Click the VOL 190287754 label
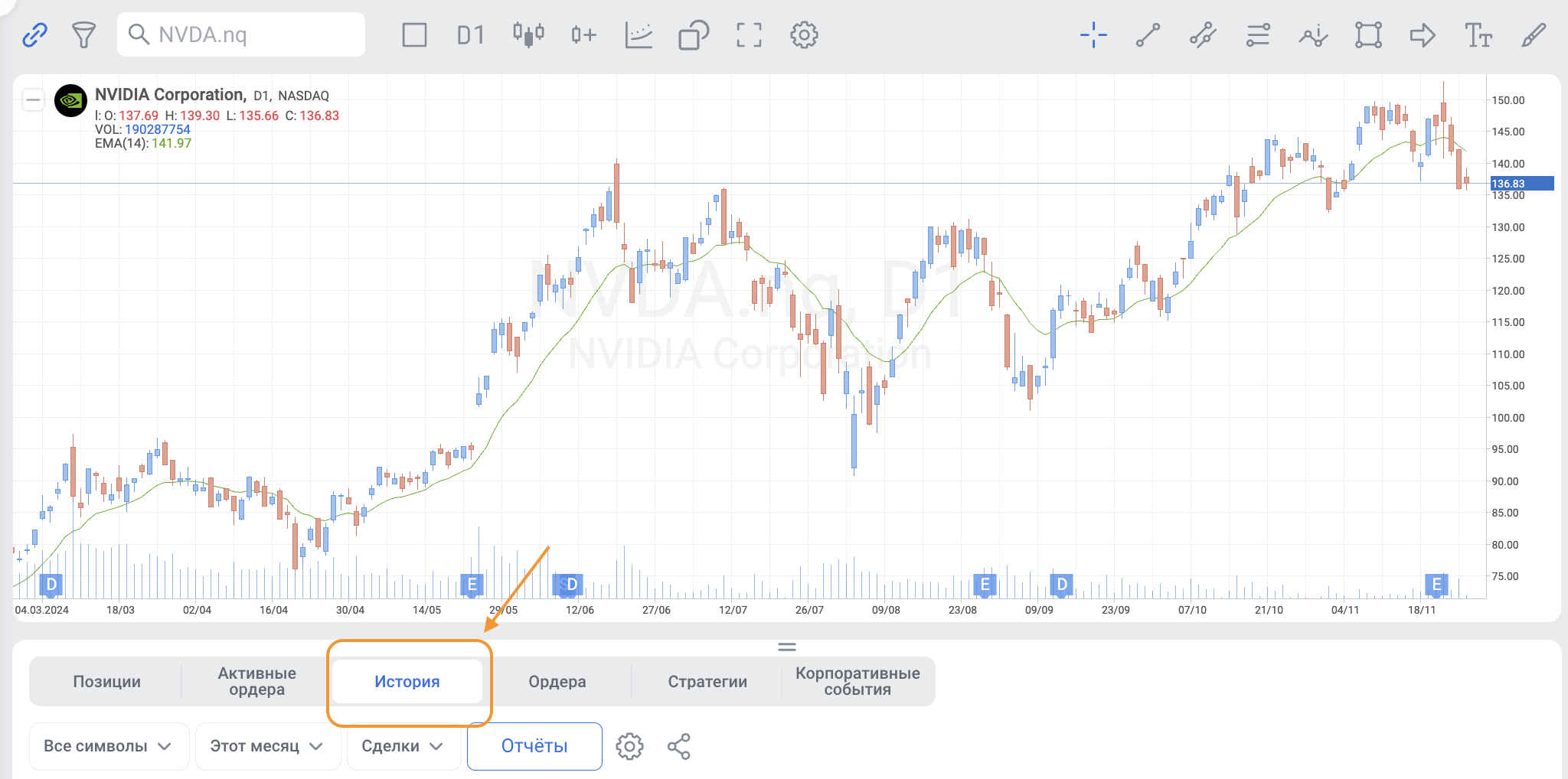This screenshot has height=779, width=1568. (142, 129)
